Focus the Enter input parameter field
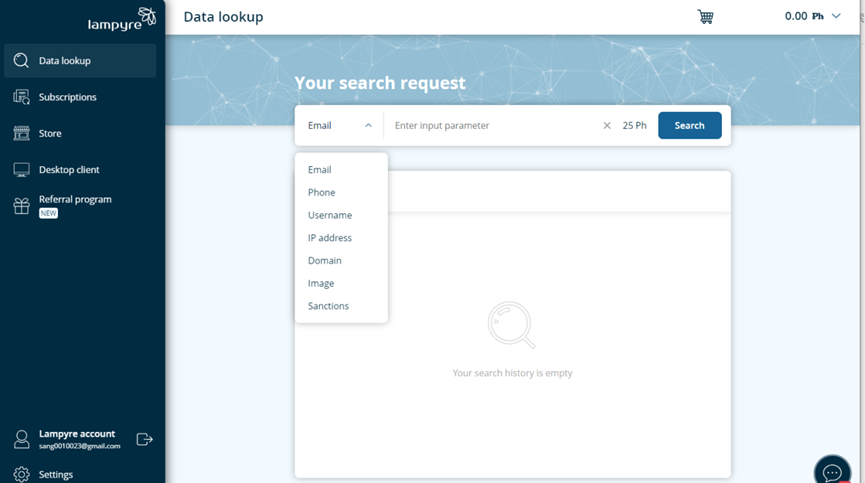 [494, 126]
